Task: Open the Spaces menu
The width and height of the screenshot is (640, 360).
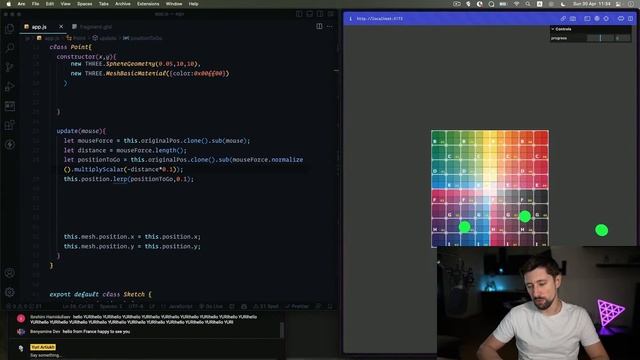Action: pyautogui.click(x=84, y=4)
